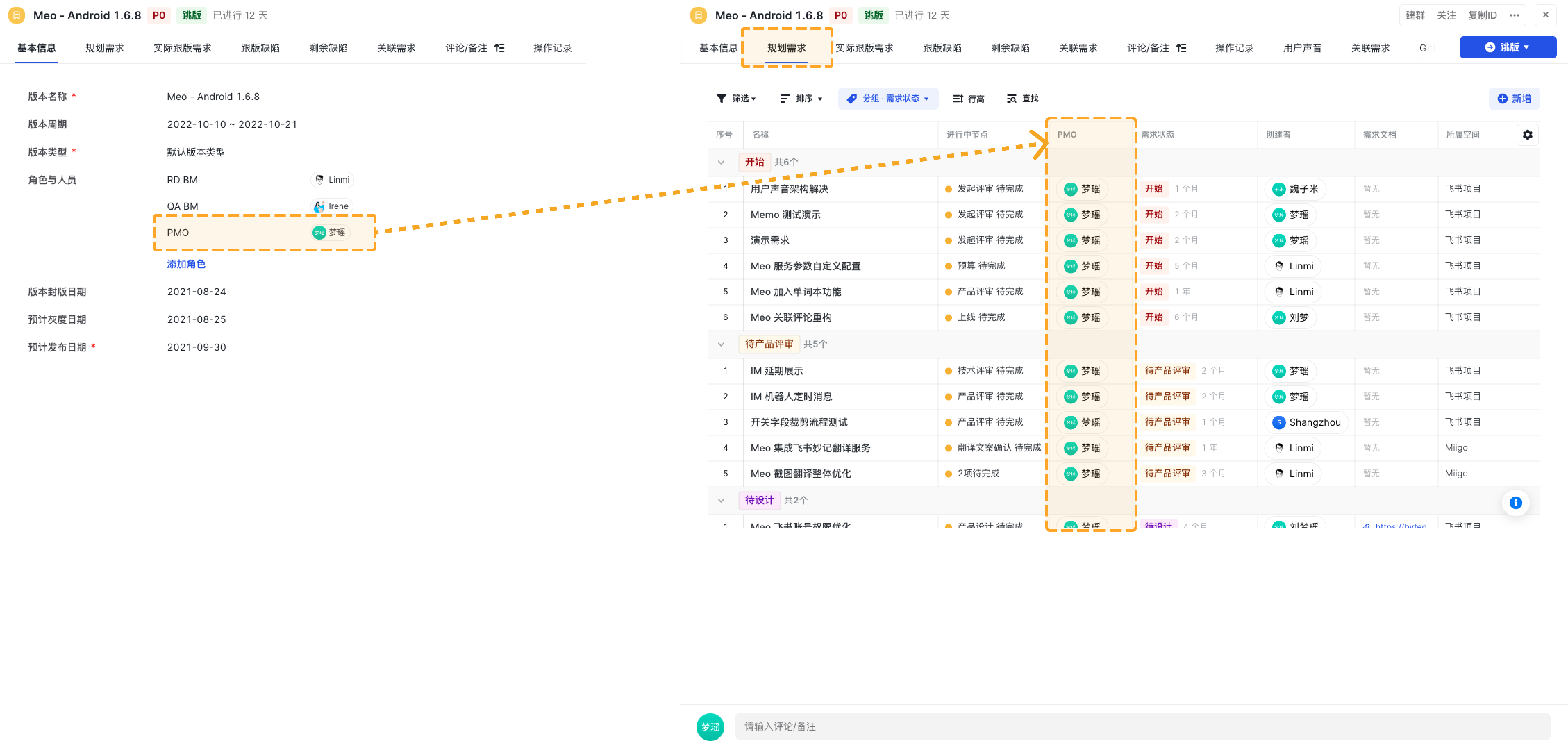This screenshot has height=750, width=1568.
Task: Click 刘梦 creator avatar chip
Action: tap(1290, 318)
